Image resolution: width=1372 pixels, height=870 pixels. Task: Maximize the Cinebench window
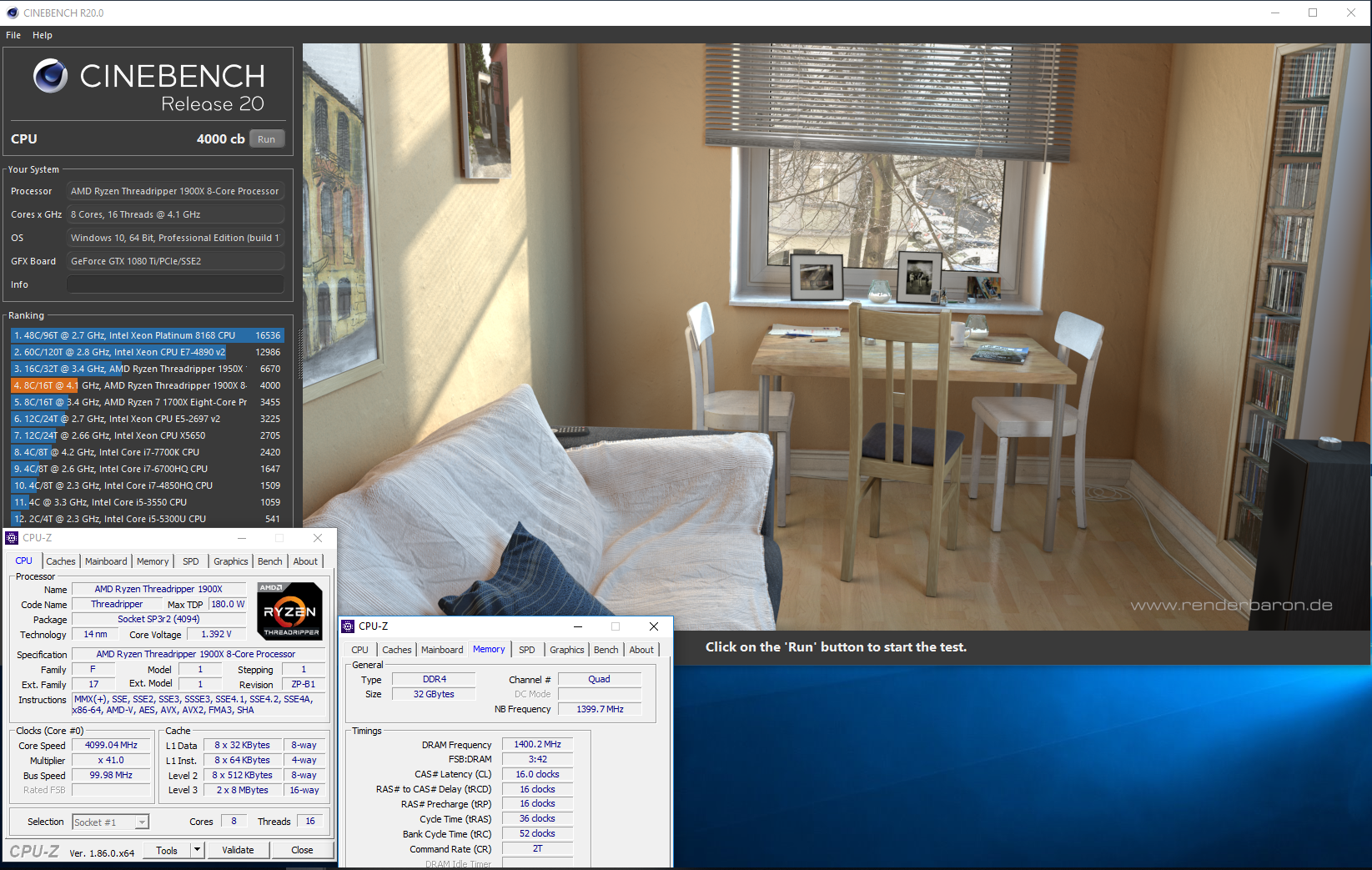[1313, 13]
